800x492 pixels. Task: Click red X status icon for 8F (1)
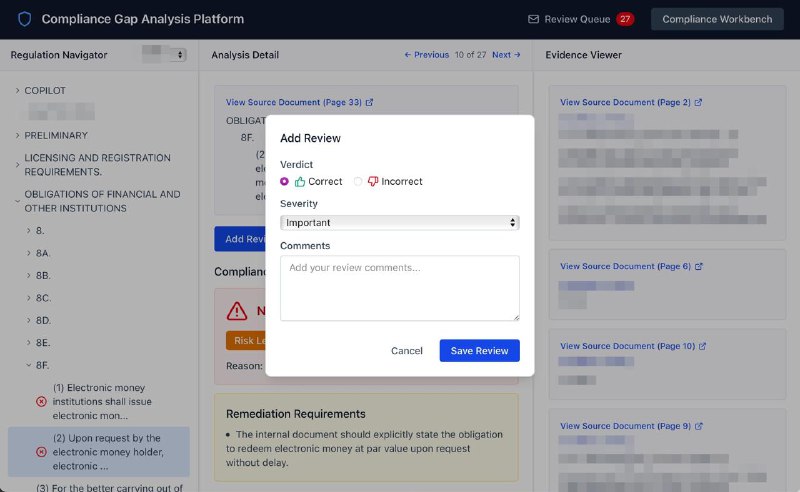click(41, 402)
